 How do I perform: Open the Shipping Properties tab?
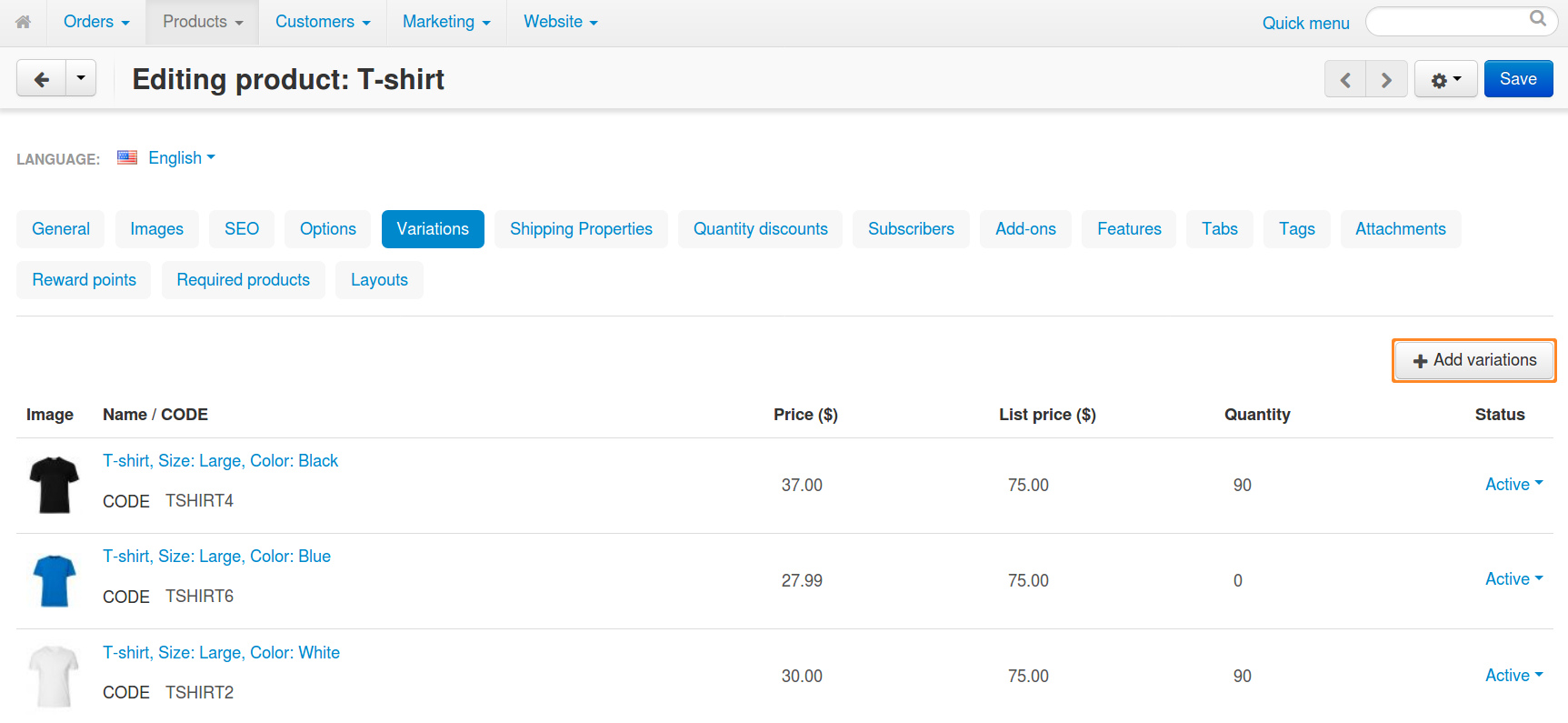coord(581,229)
